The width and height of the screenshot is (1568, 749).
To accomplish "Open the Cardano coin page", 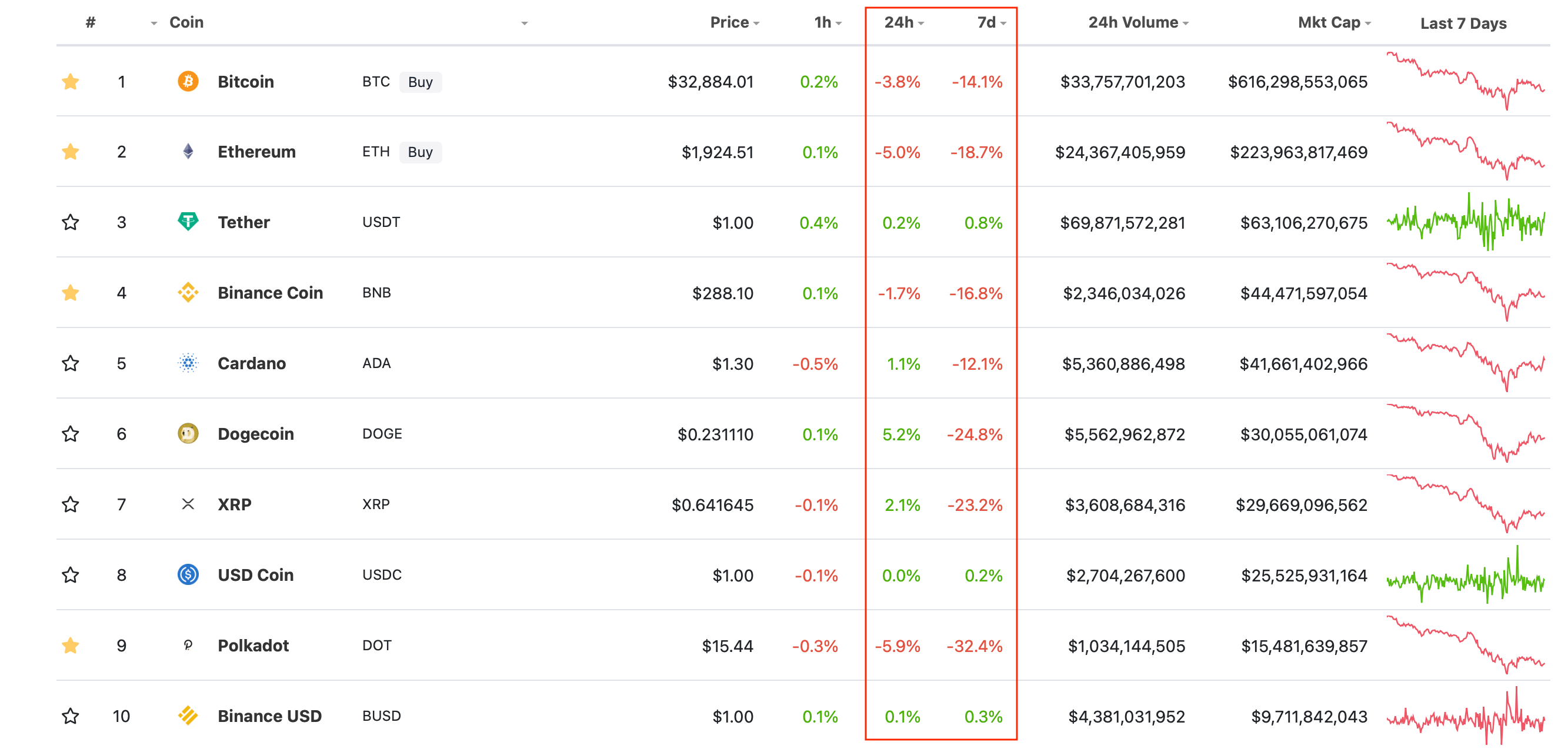I will 251,363.
